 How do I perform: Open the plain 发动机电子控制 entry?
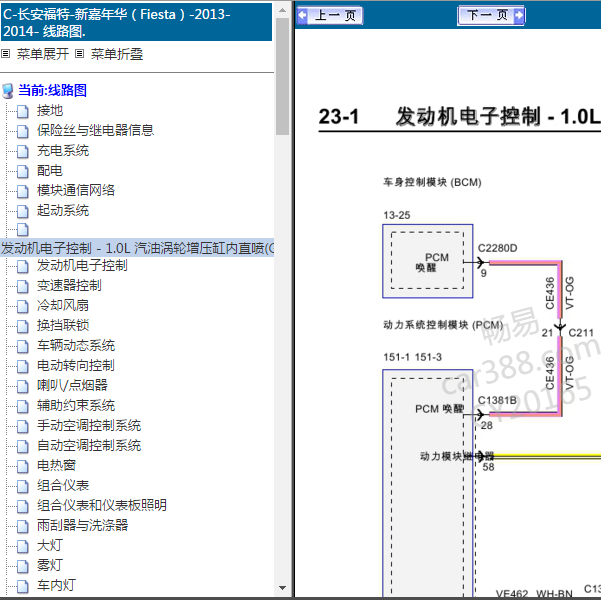point(82,265)
